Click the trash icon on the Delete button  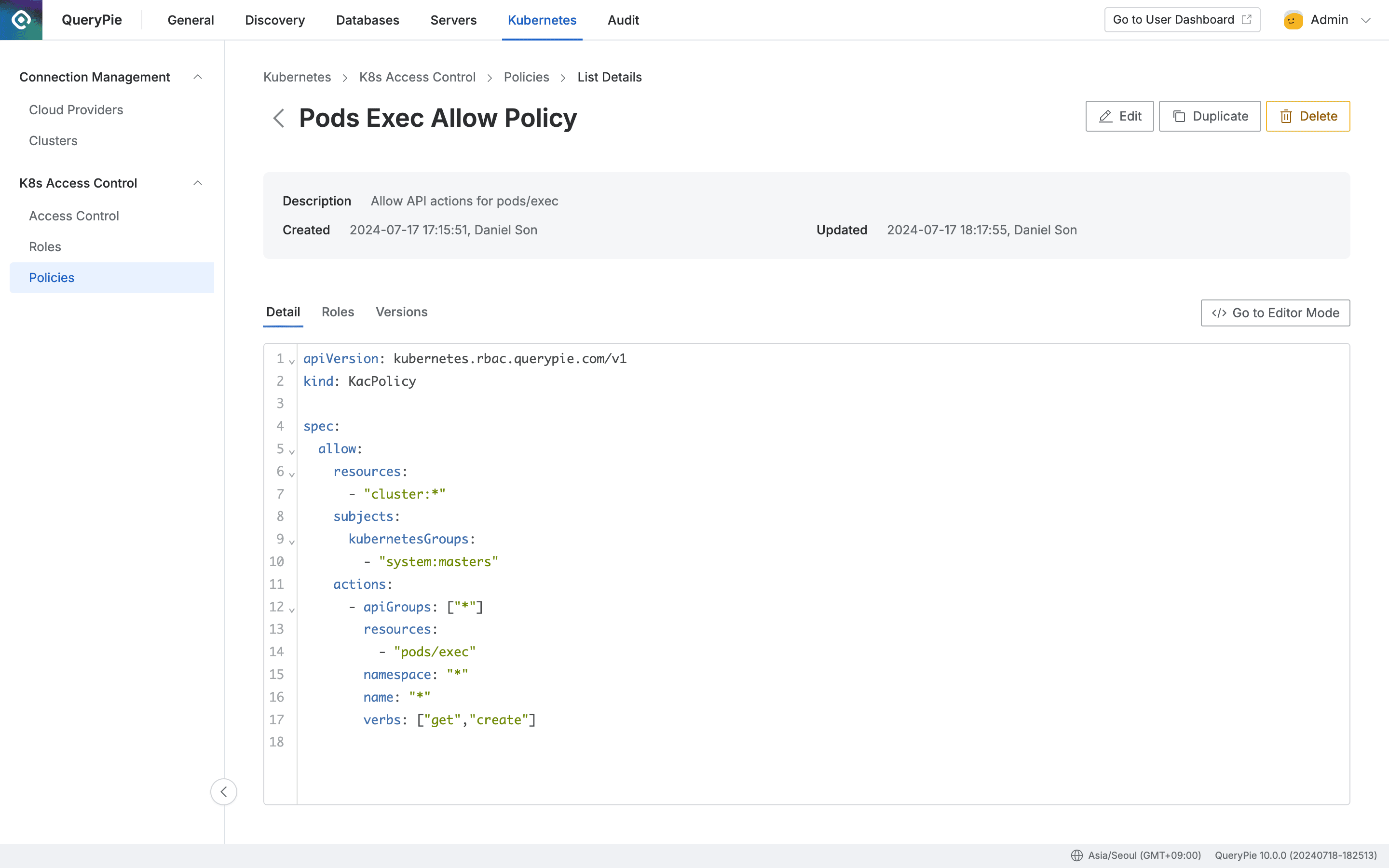(1287, 116)
